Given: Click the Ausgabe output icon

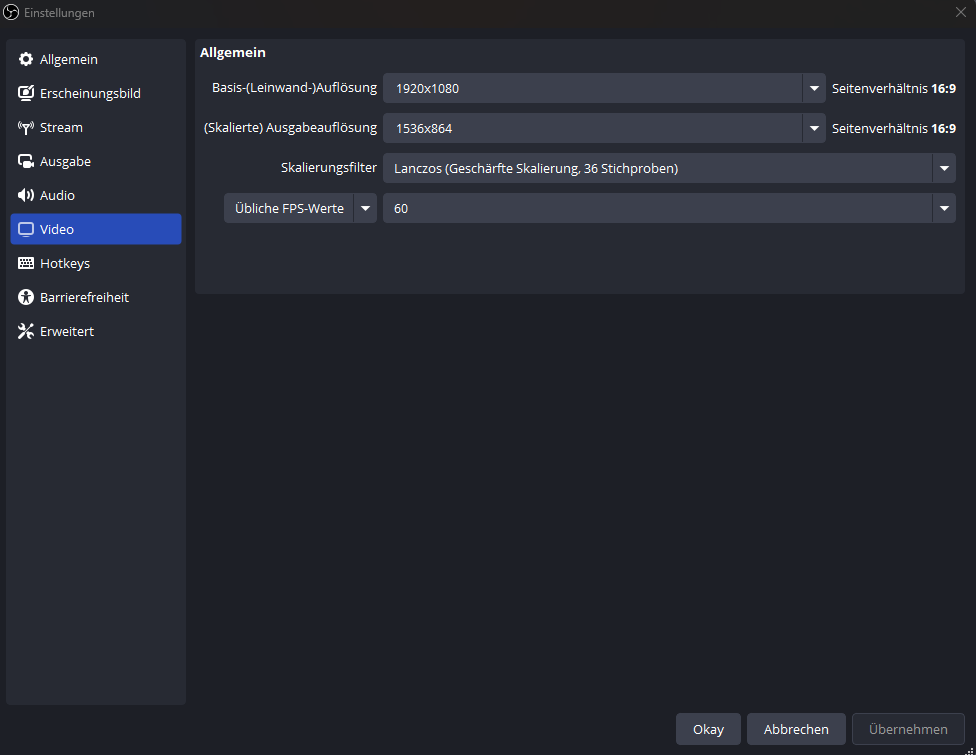Looking at the screenshot, I should [26, 162].
